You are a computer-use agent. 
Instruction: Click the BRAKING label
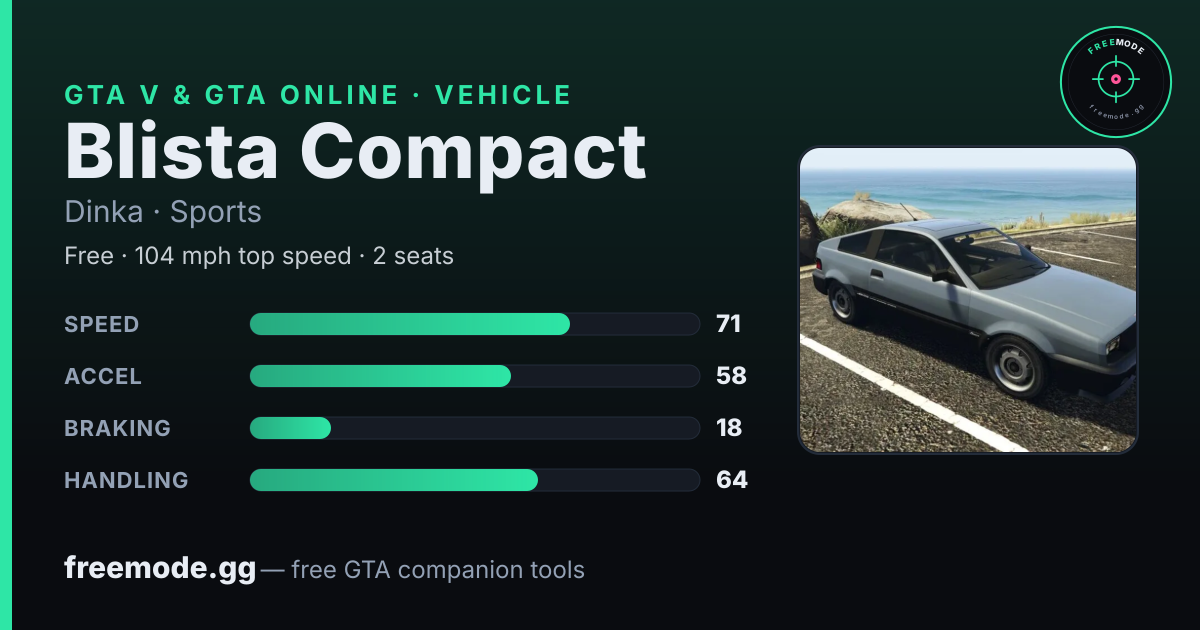(x=117, y=428)
